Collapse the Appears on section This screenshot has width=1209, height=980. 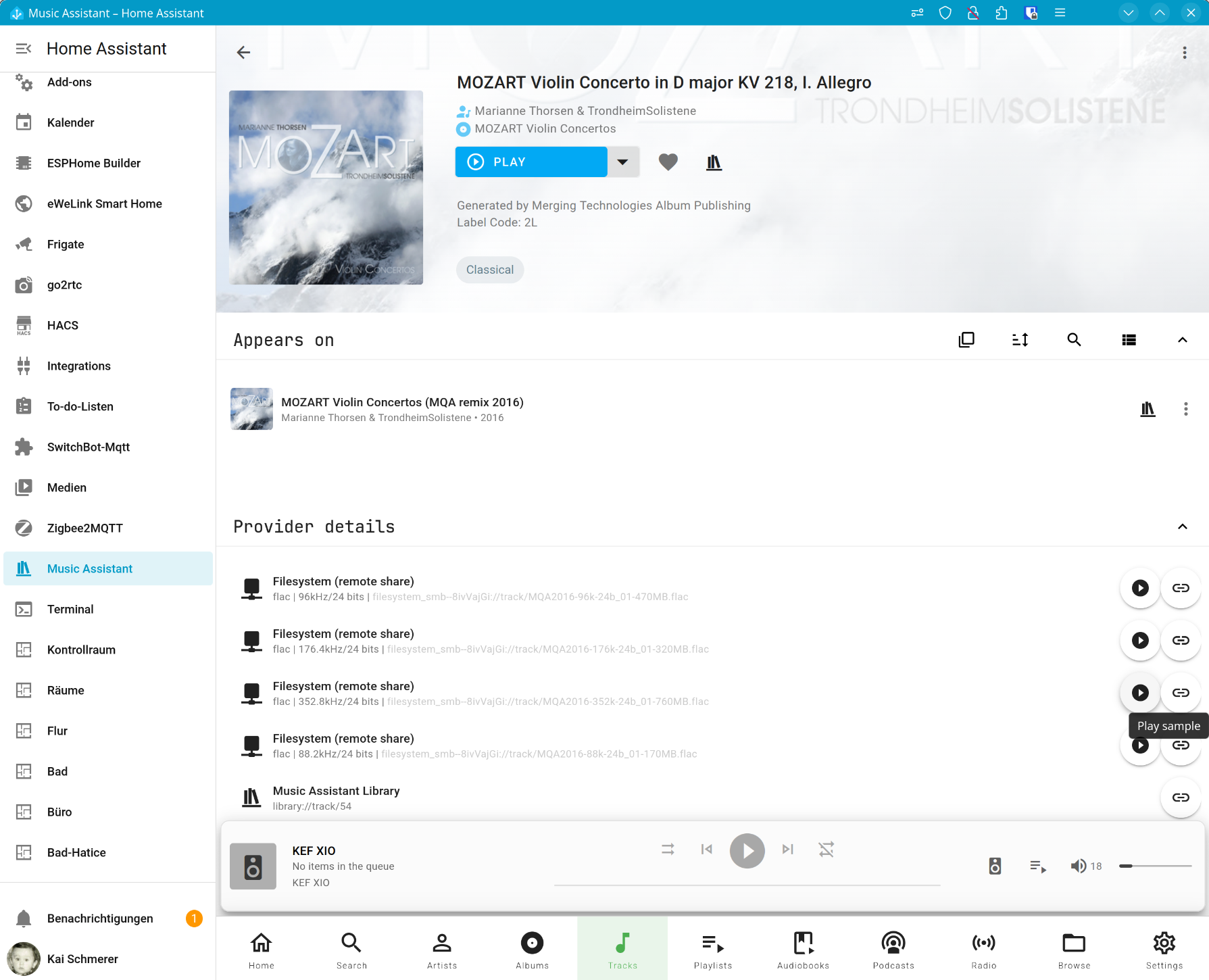coord(1183,340)
